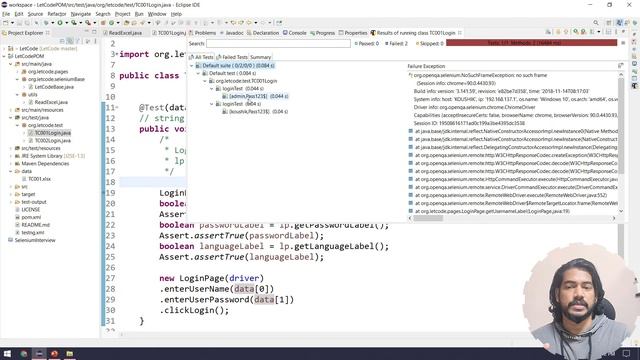Click the Rerun last test icon in TestNG toolbar
Viewport: 640px width, 360px height.
pyautogui.click(x=576, y=31)
